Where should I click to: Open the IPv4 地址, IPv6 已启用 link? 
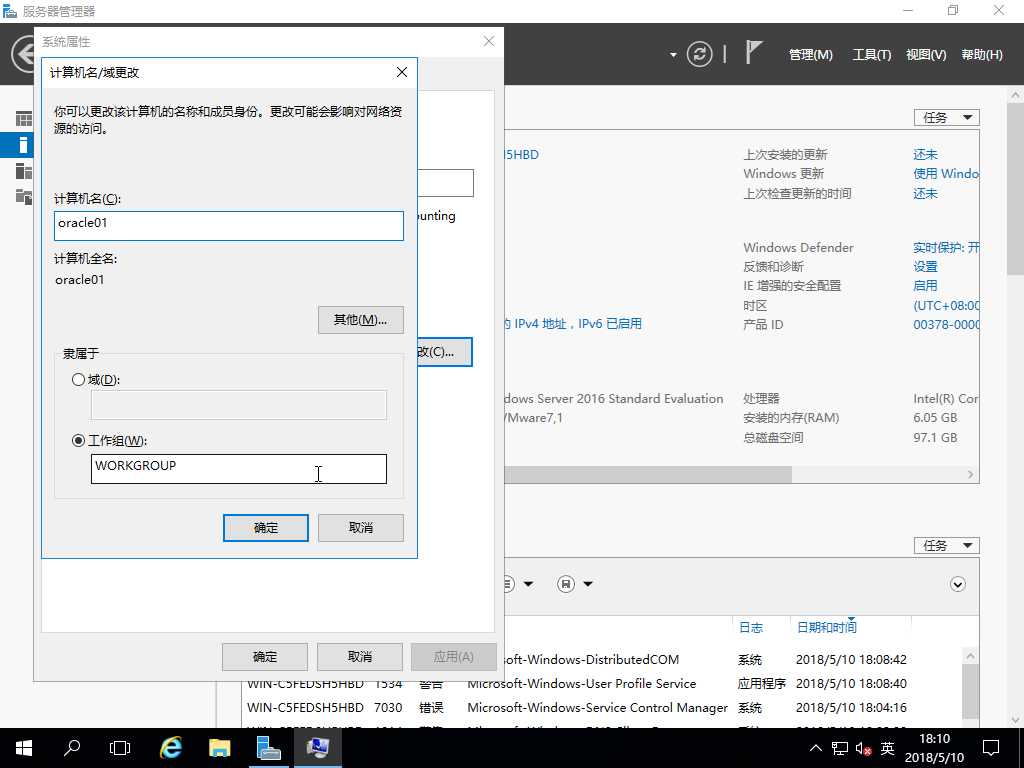[573, 324]
